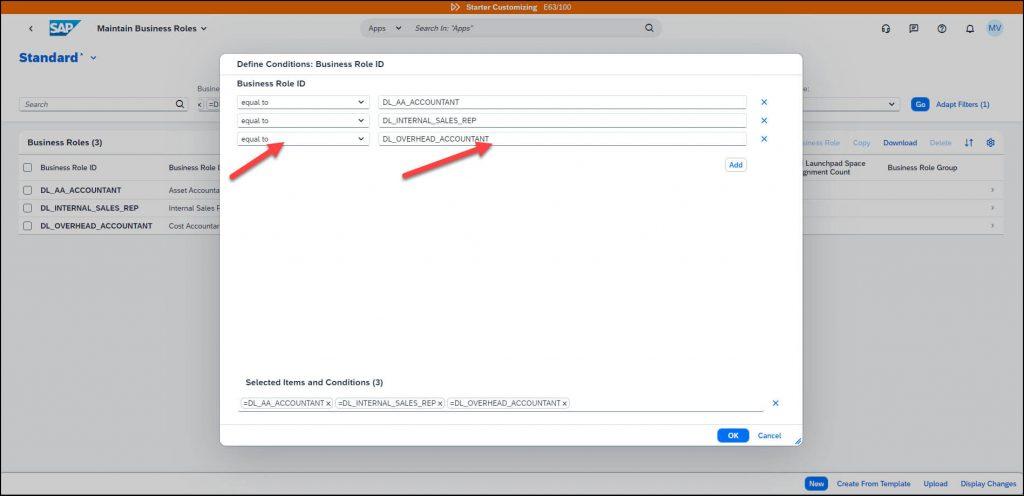
Task: Open Adapt Filters (1)
Action: click(963, 104)
